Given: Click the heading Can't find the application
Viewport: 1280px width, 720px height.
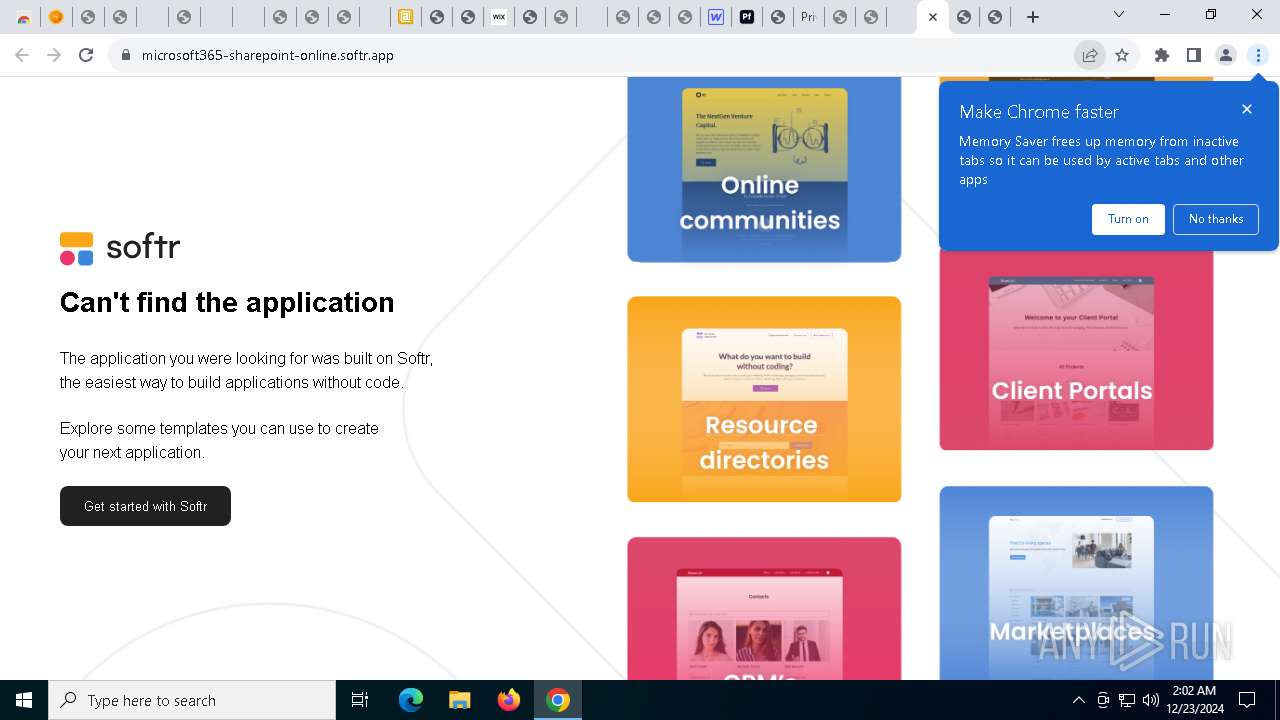Looking at the screenshot, I should pos(227,302).
